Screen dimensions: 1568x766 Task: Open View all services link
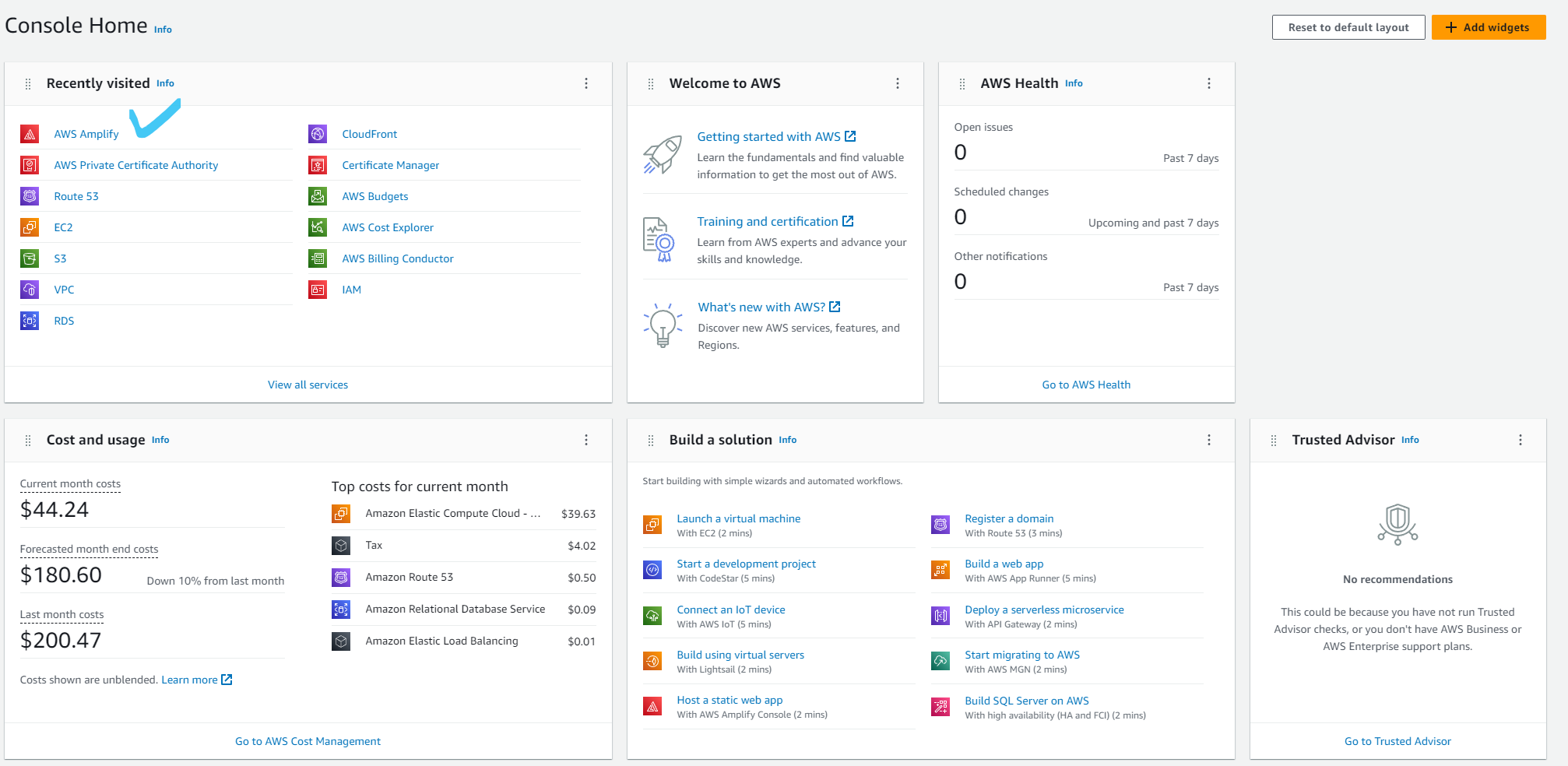[x=308, y=385]
